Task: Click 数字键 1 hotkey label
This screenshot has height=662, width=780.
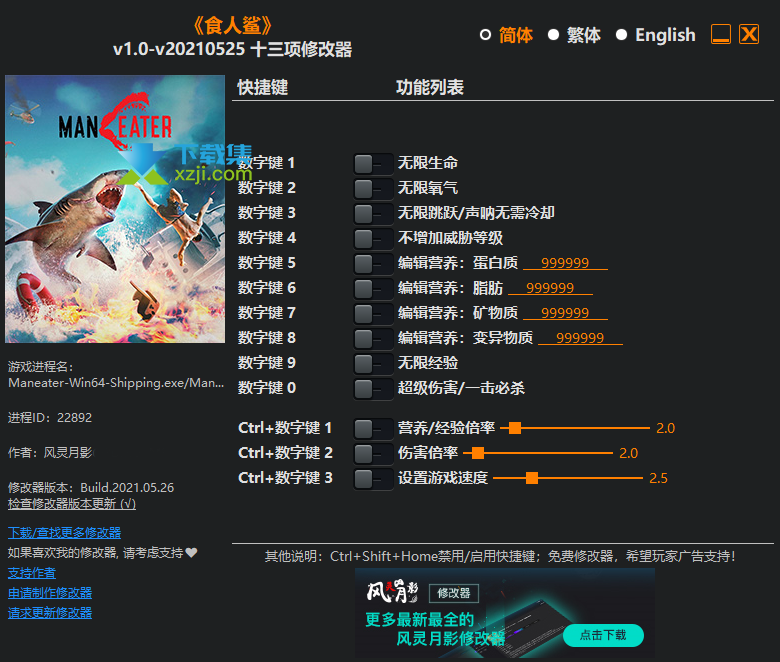Action: (x=267, y=163)
